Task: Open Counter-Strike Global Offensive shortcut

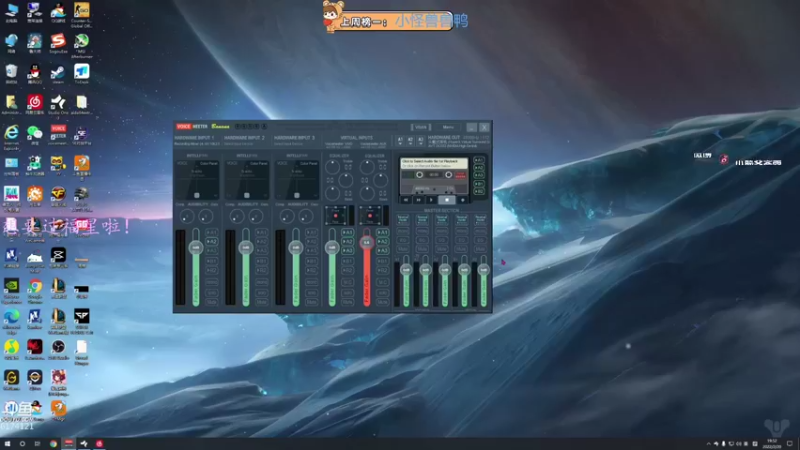Action: point(82,14)
